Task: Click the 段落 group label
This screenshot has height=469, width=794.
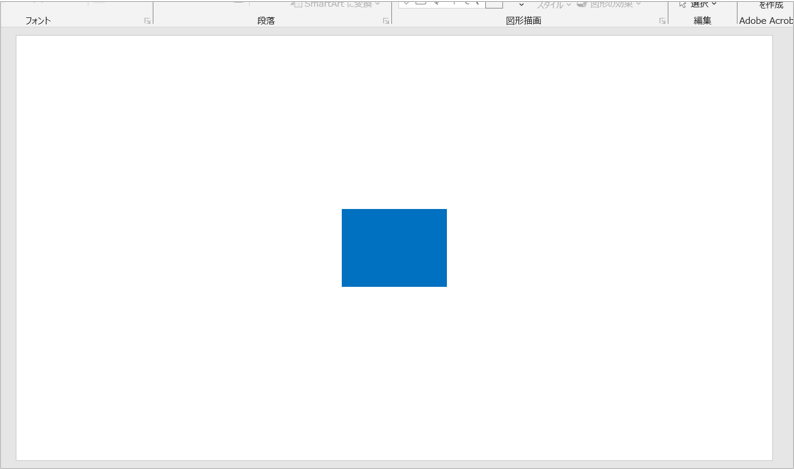Action: pos(266,21)
